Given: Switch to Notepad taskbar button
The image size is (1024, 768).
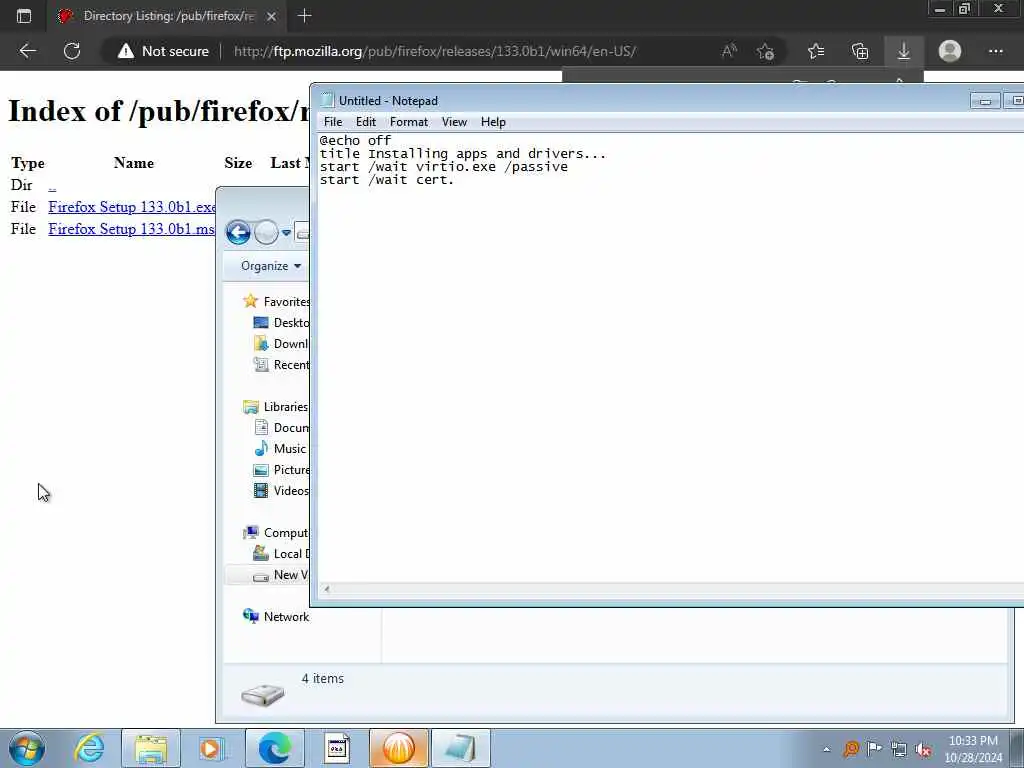Looking at the screenshot, I should coord(460,748).
